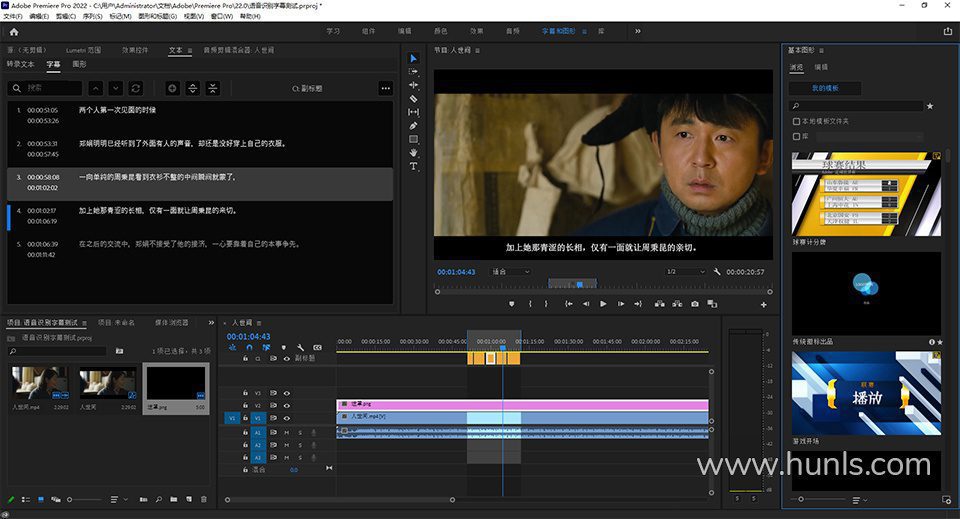960x519 pixels.
Task: Go to In point in Program monitor
Action: 569,304
